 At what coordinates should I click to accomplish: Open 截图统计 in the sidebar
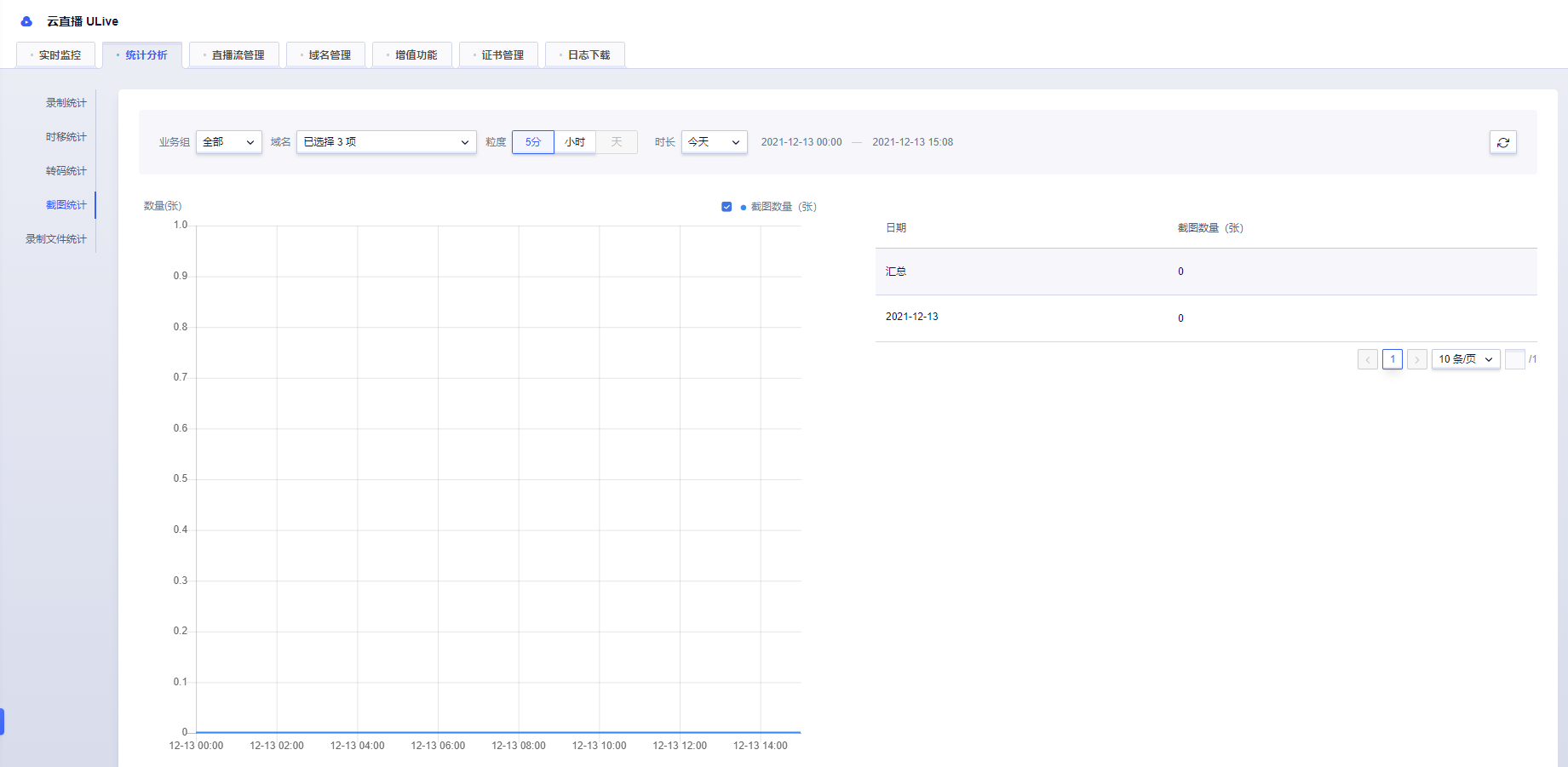point(66,205)
